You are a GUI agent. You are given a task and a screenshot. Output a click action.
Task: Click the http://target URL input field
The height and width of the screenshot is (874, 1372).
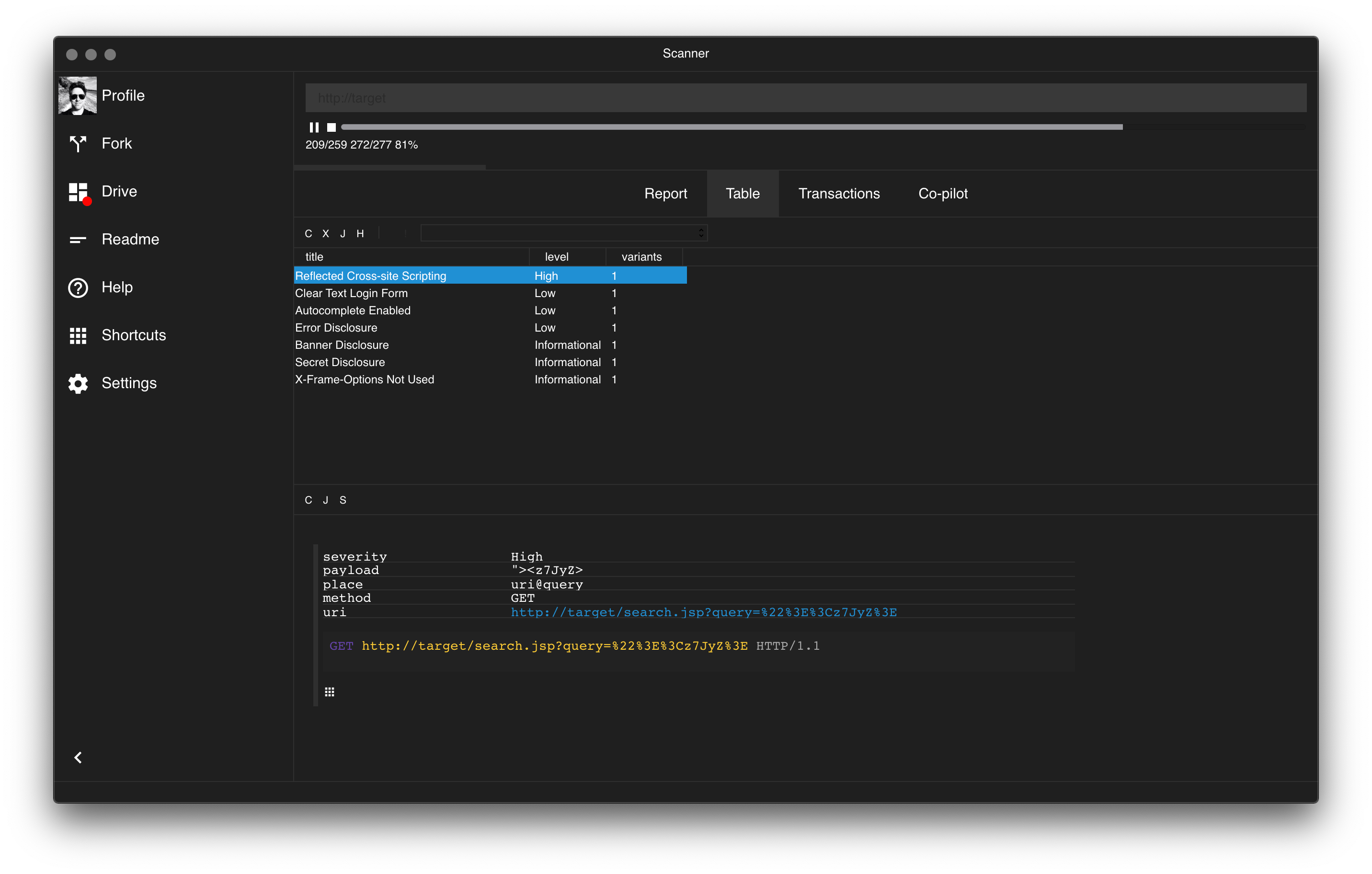[805, 98]
